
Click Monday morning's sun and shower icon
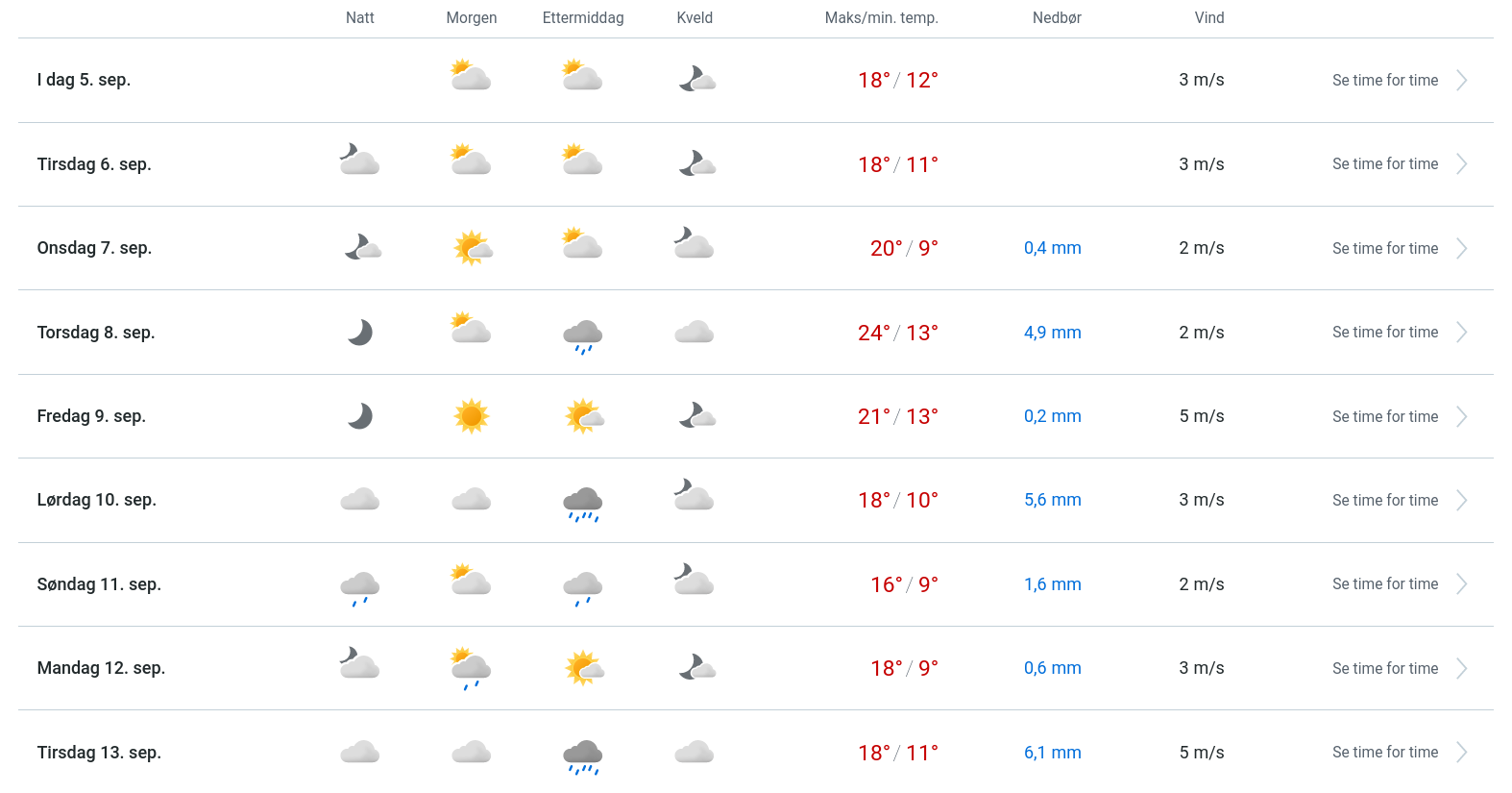pos(472,669)
